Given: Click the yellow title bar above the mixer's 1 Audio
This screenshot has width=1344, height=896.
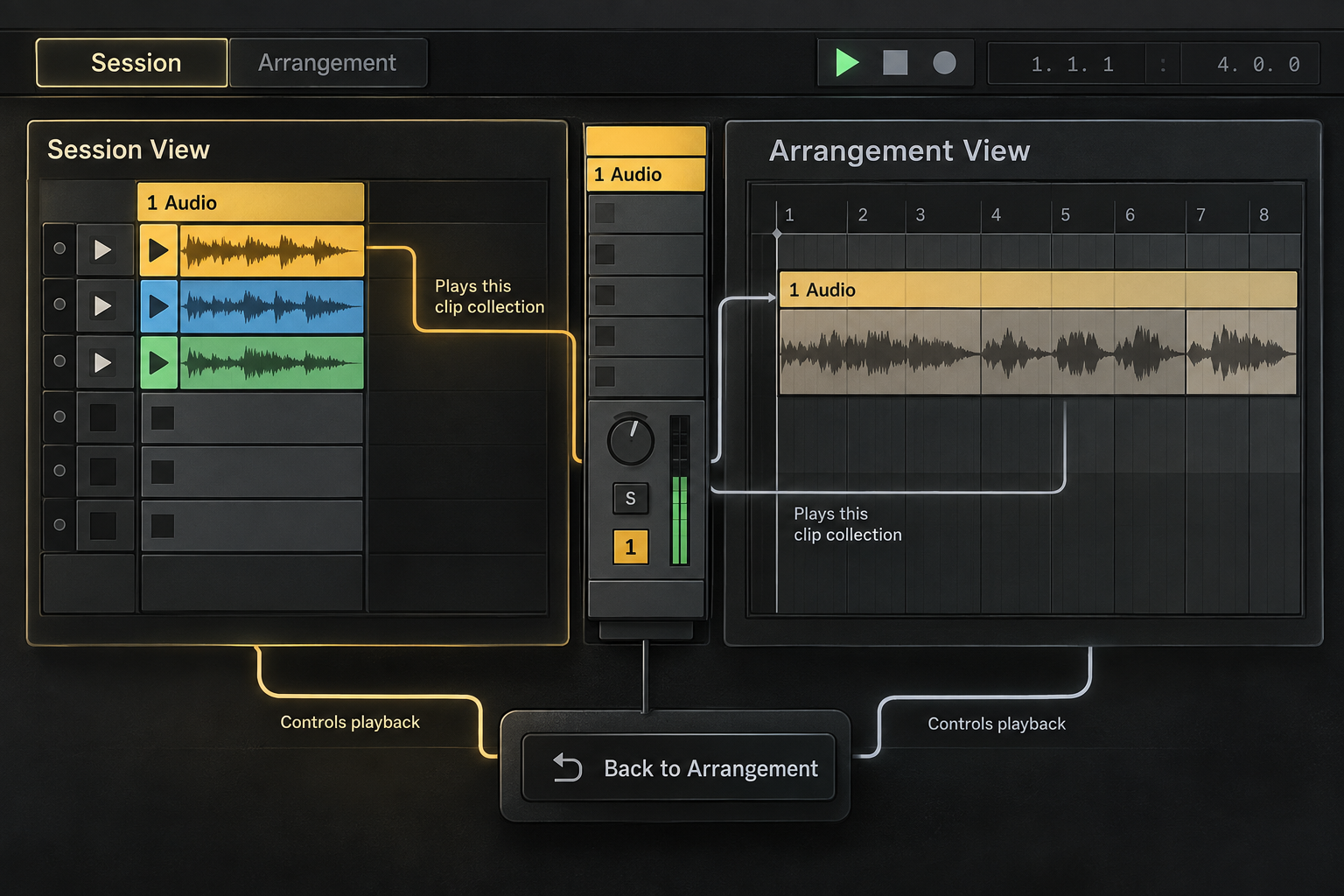Looking at the screenshot, I should 646,141.
